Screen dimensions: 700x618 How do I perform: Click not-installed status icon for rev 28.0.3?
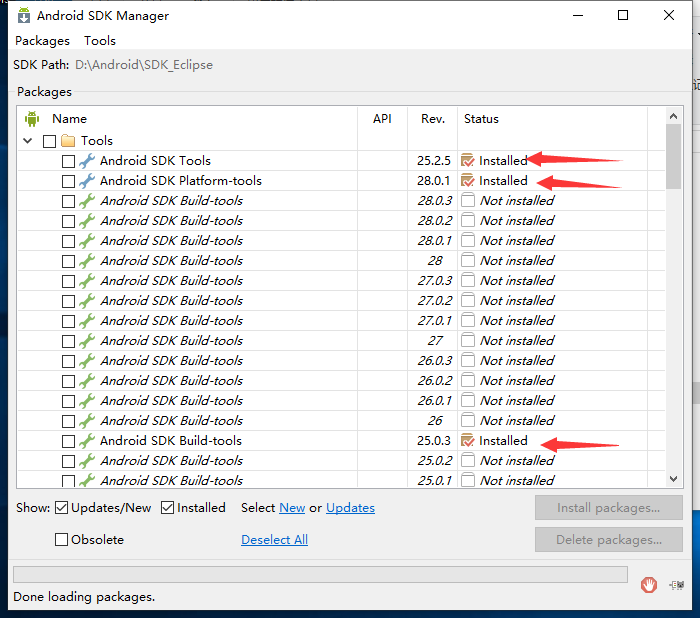(x=468, y=200)
